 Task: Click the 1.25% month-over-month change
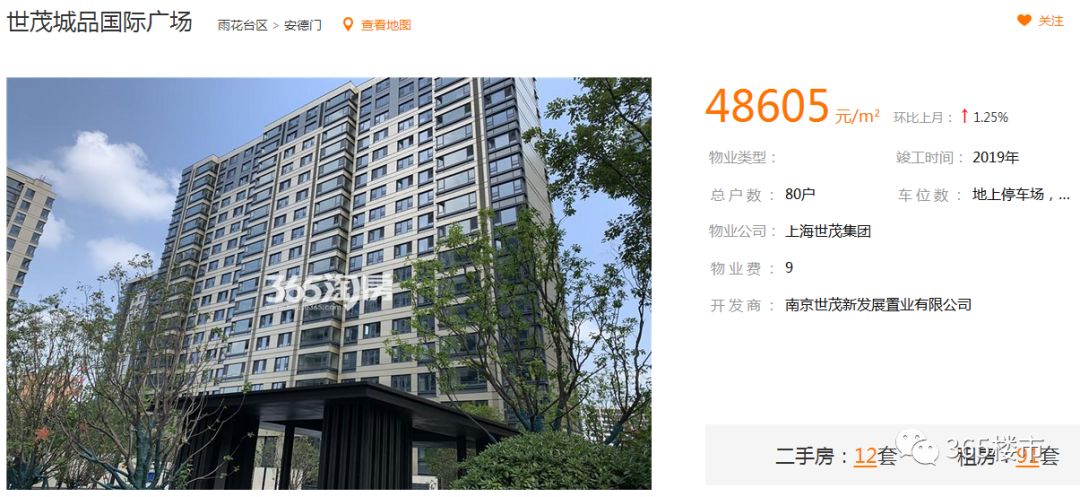click(x=990, y=118)
